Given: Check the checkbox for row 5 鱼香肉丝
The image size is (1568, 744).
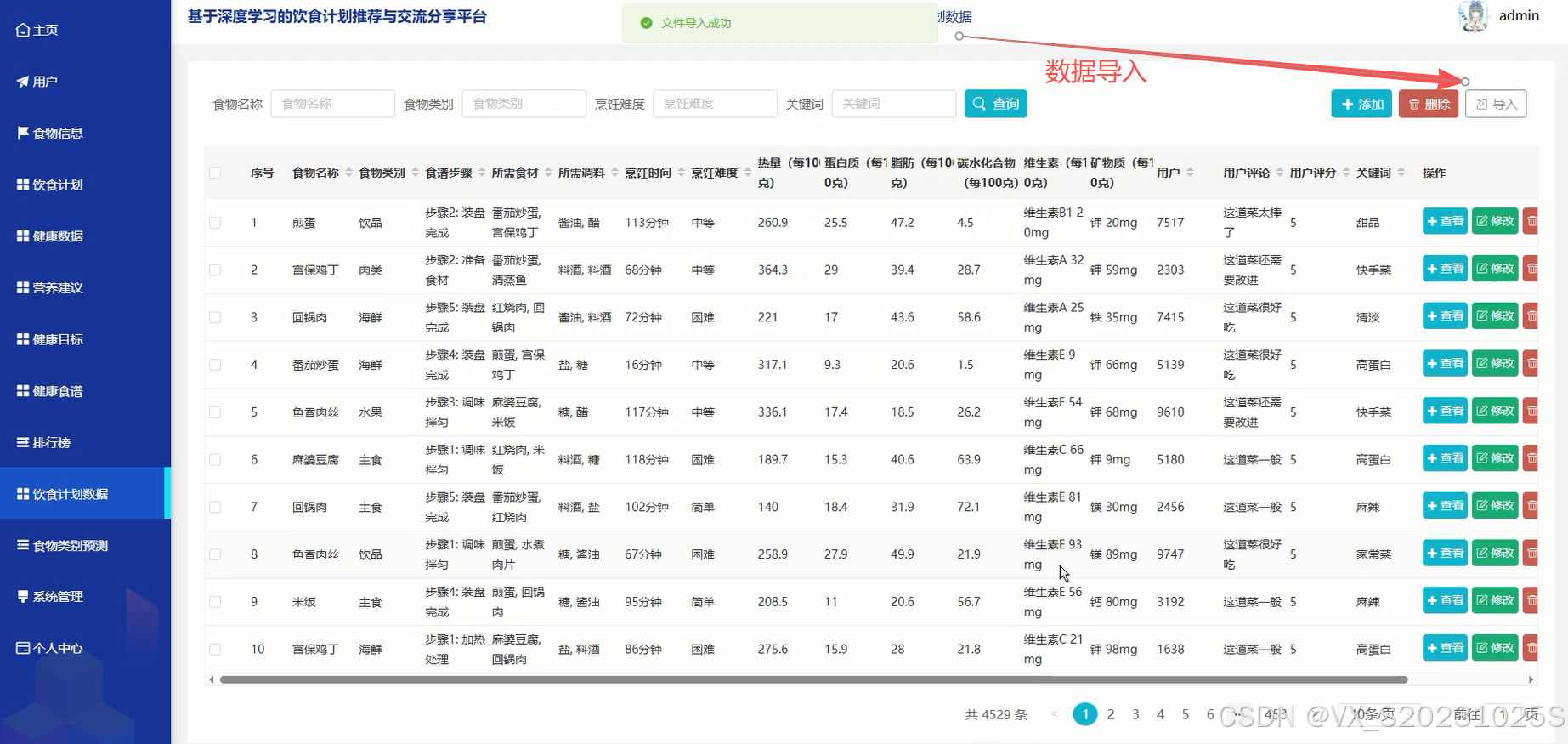Looking at the screenshot, I should [215, 412].
